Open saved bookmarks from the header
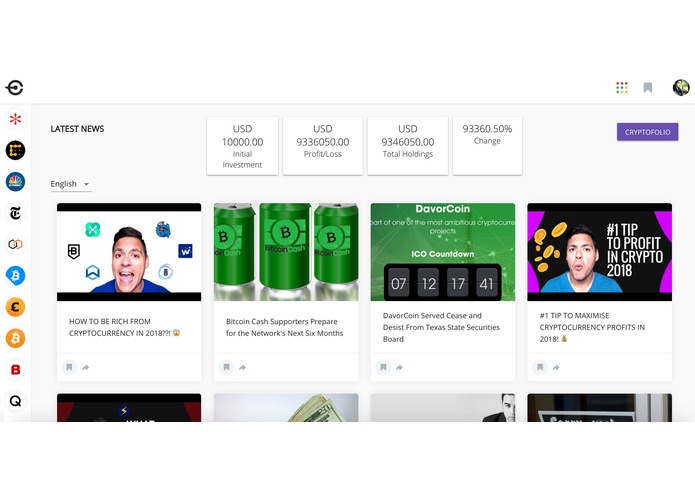The width and height of the screenshot is (695, 494). pos(648,88)
